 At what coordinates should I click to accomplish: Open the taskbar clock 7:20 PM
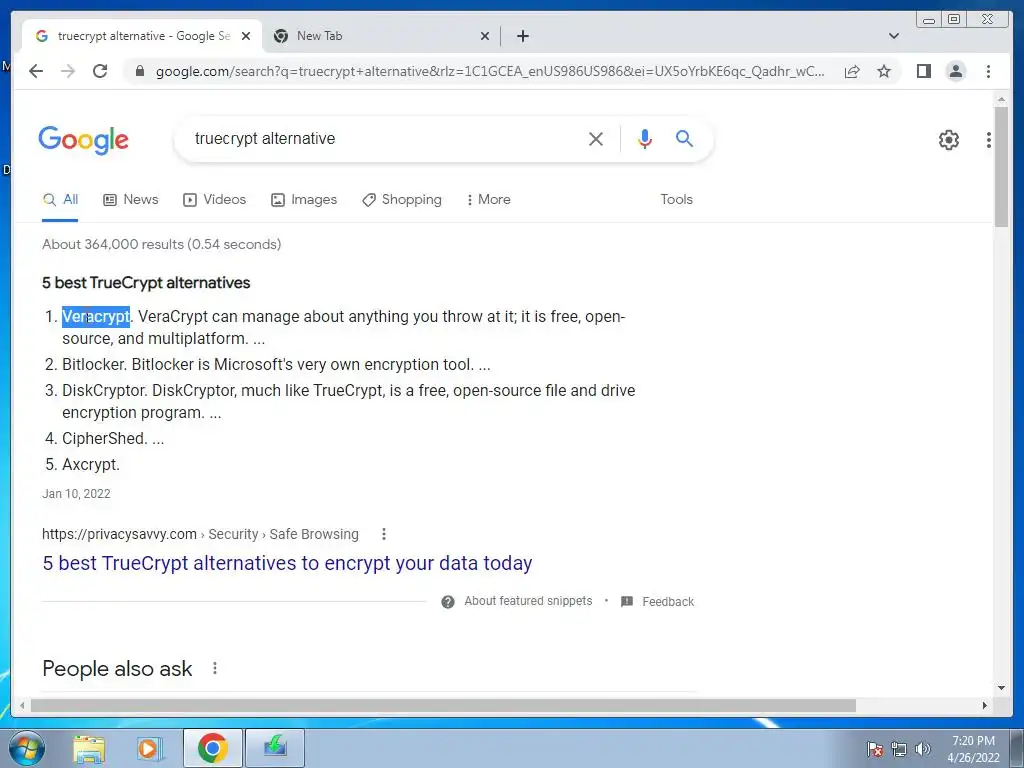[973, 749]
